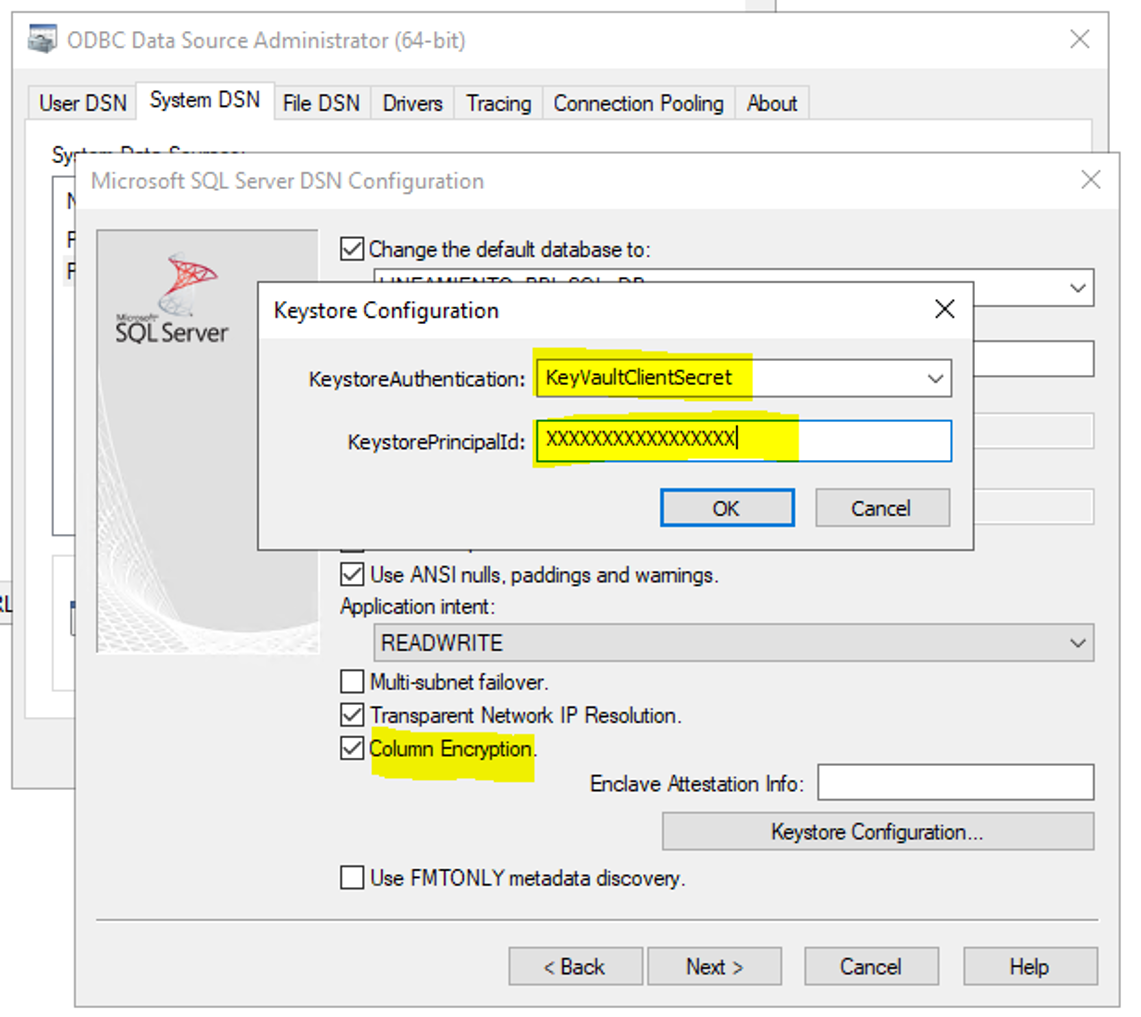This screenshot has width=1141, height=1017.
Task: Open the Application intent READWRITE dropdown
Action: [x=734, y=642]
